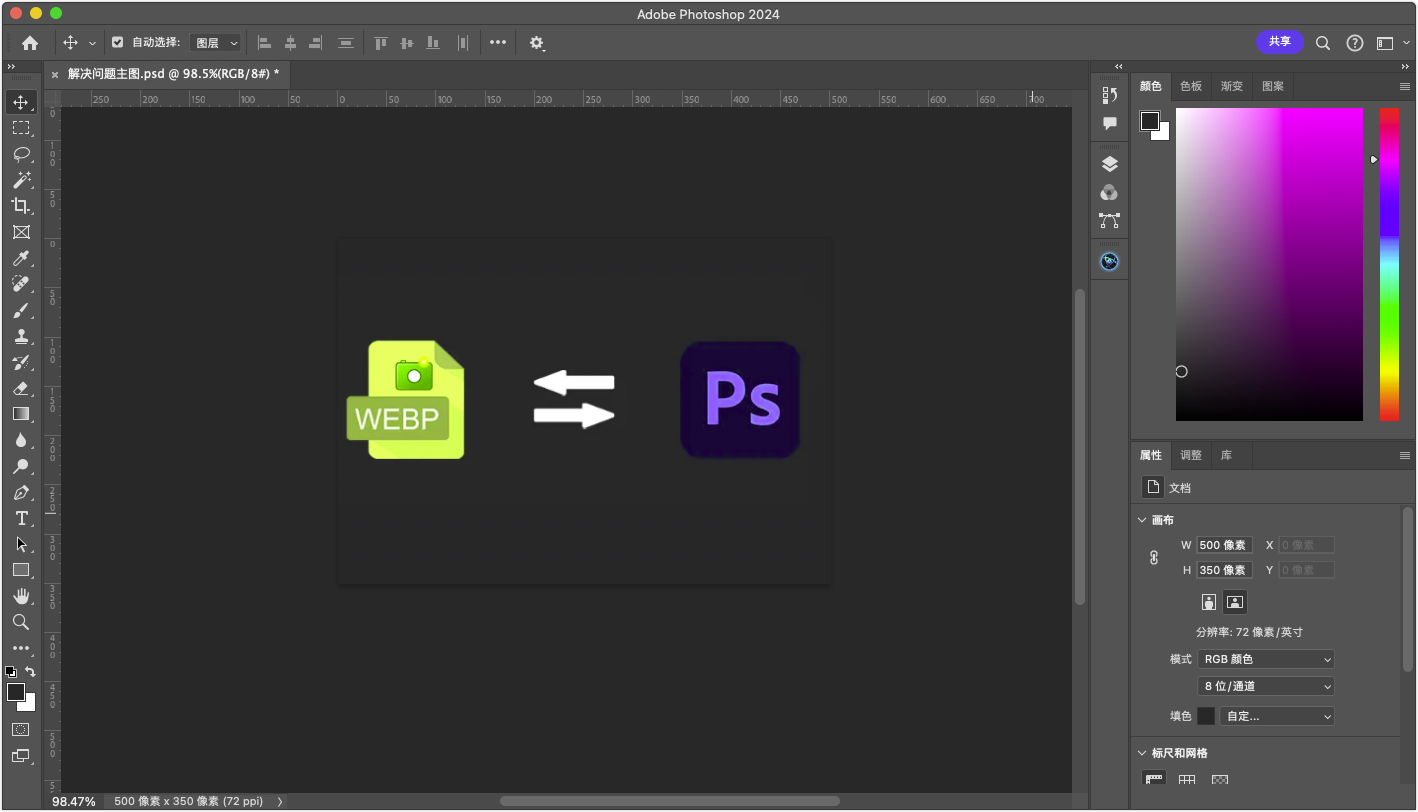Open the History panel icon
This screenshot has height=812, width=1418.
pyautogui.click(x=1109, y=95)
